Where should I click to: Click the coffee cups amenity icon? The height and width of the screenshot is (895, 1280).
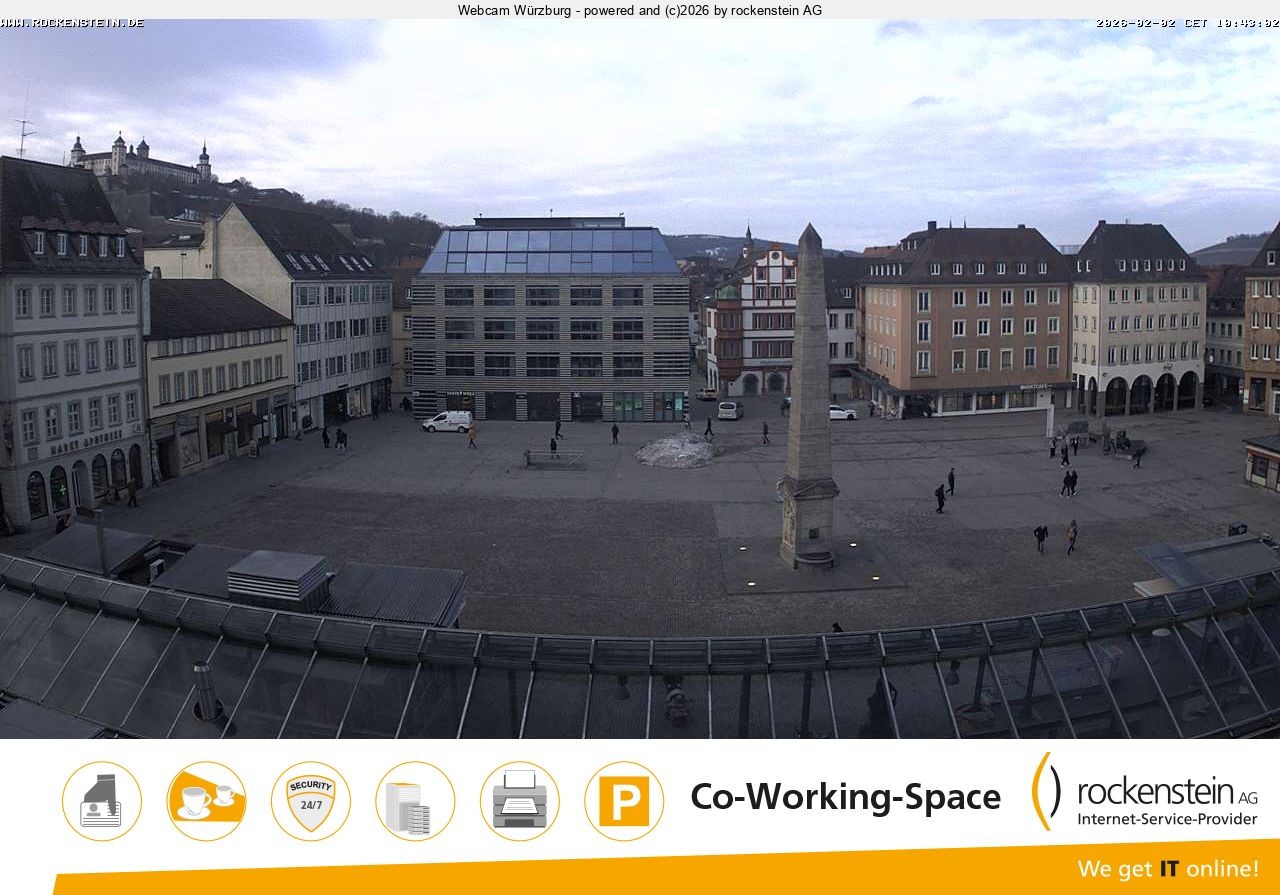[206, 800]
